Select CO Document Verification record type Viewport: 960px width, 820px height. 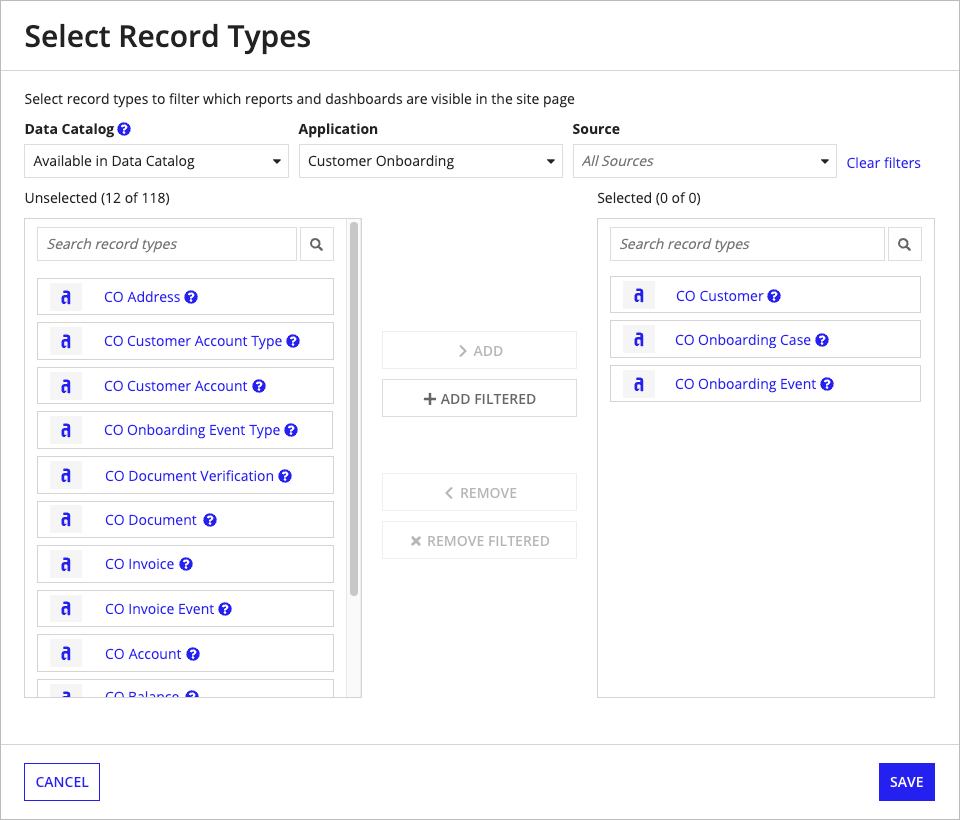[x=186, y=475]
